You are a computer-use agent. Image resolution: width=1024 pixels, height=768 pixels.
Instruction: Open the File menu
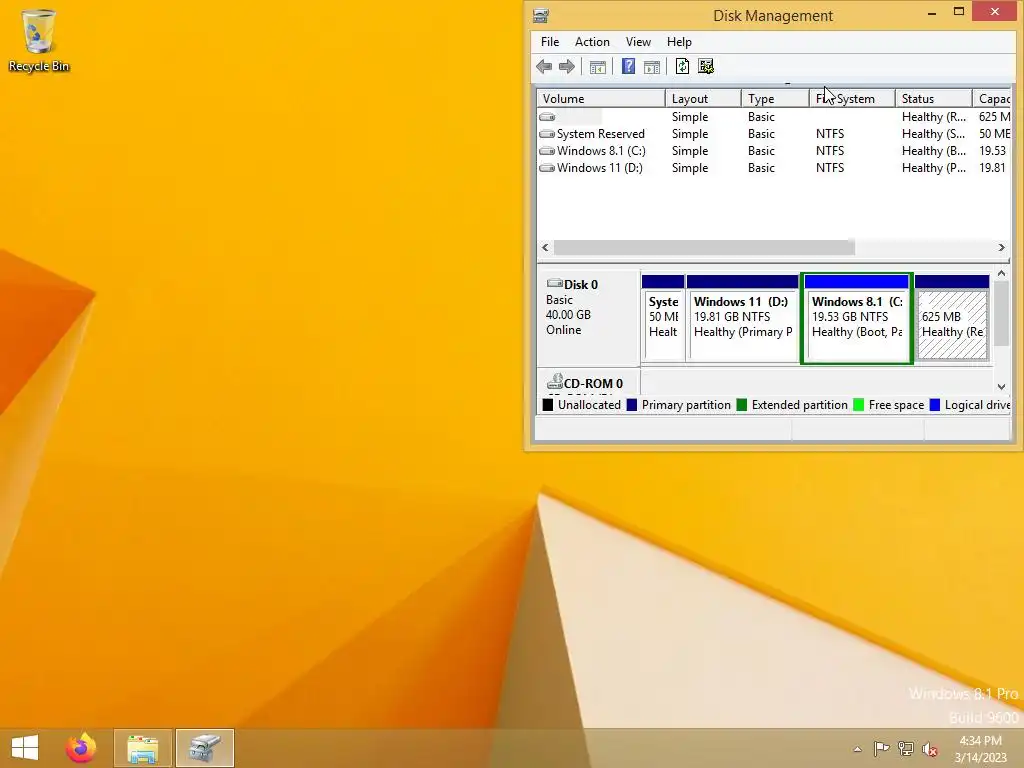[x=550, y=42]
